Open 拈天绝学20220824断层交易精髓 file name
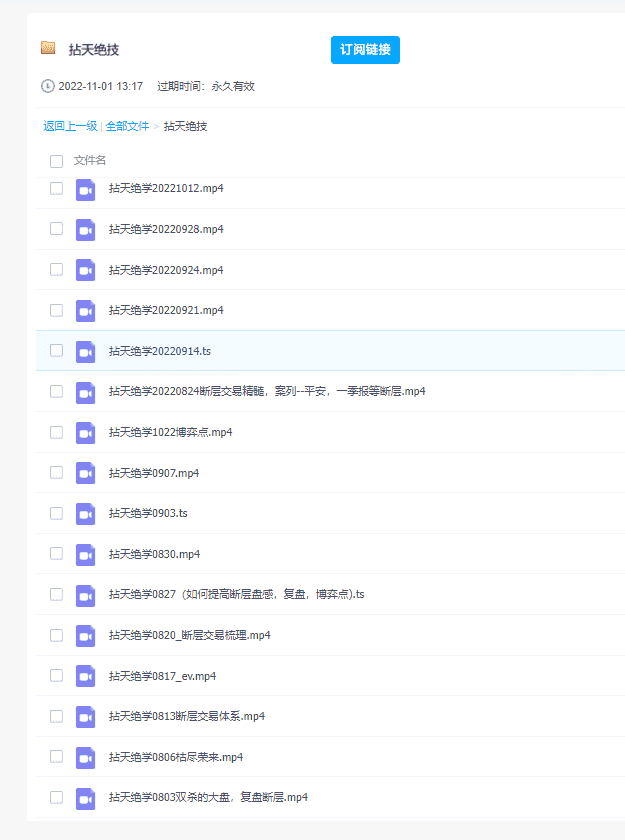 pos(267,392)
